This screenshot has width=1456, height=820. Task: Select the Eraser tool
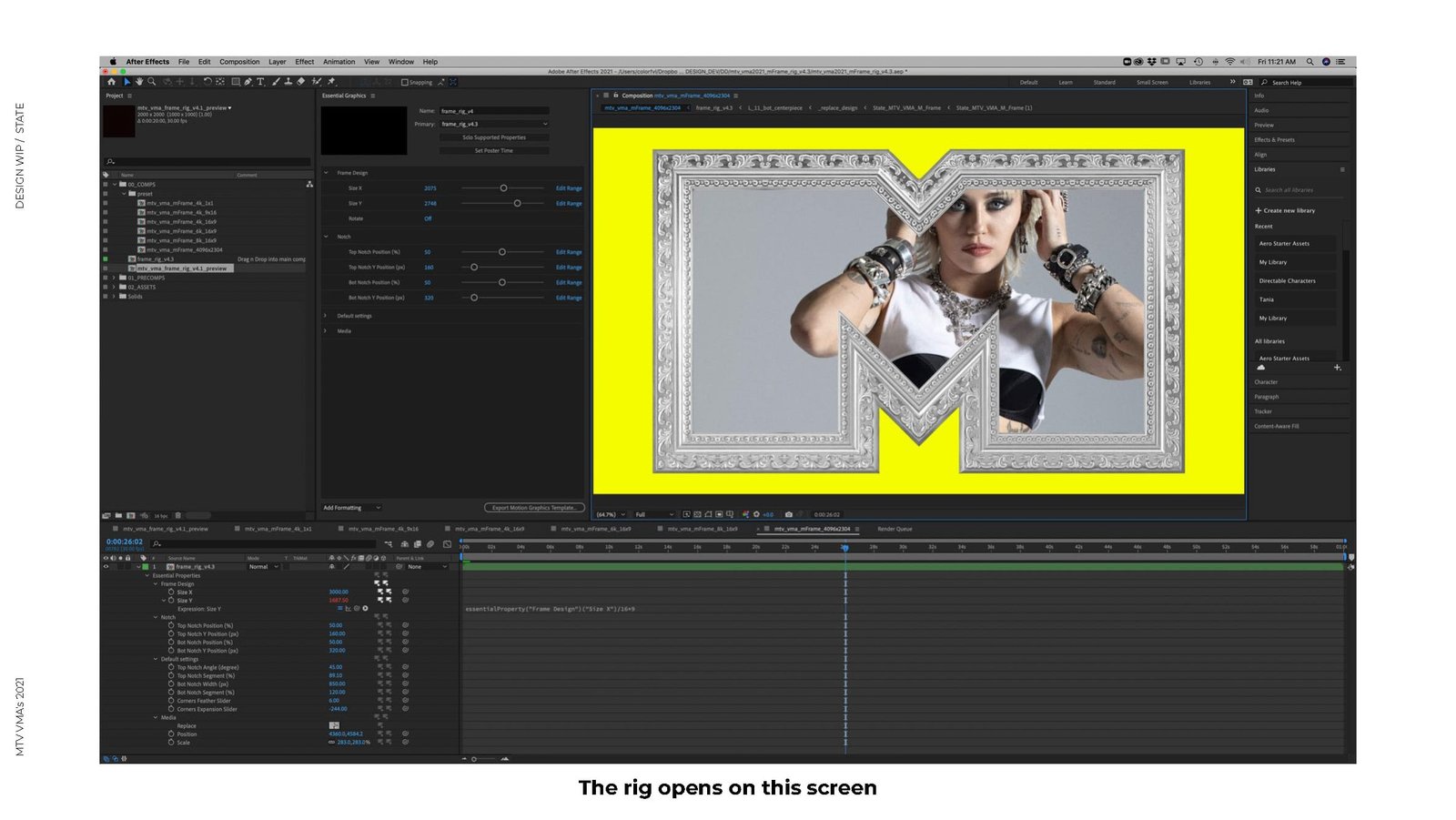click(x=300, y=82)
